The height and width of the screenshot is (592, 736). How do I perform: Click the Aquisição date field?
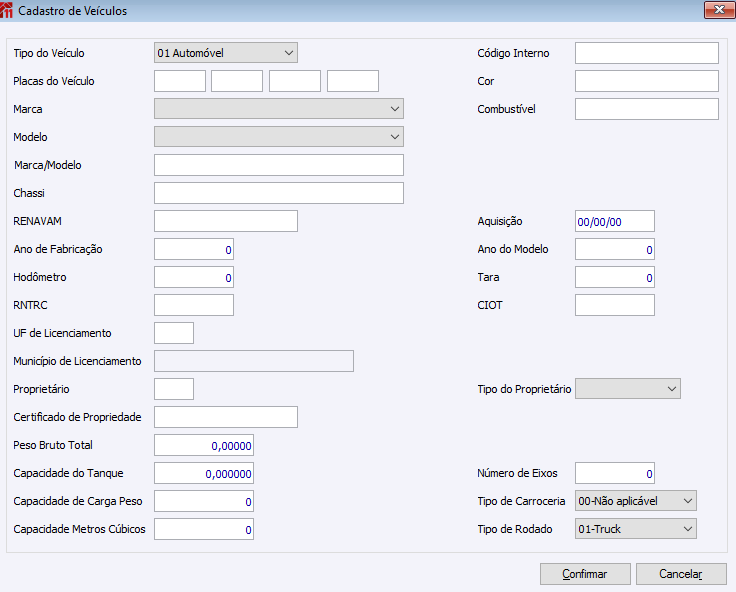pyautogui.click(x=615, y=221)
